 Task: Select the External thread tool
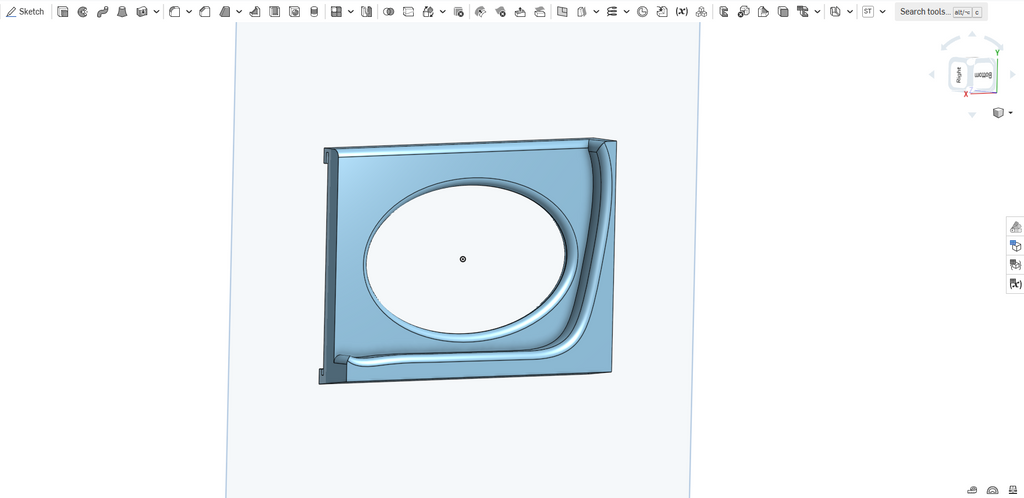pyautogui.click(x=314, y=12)
